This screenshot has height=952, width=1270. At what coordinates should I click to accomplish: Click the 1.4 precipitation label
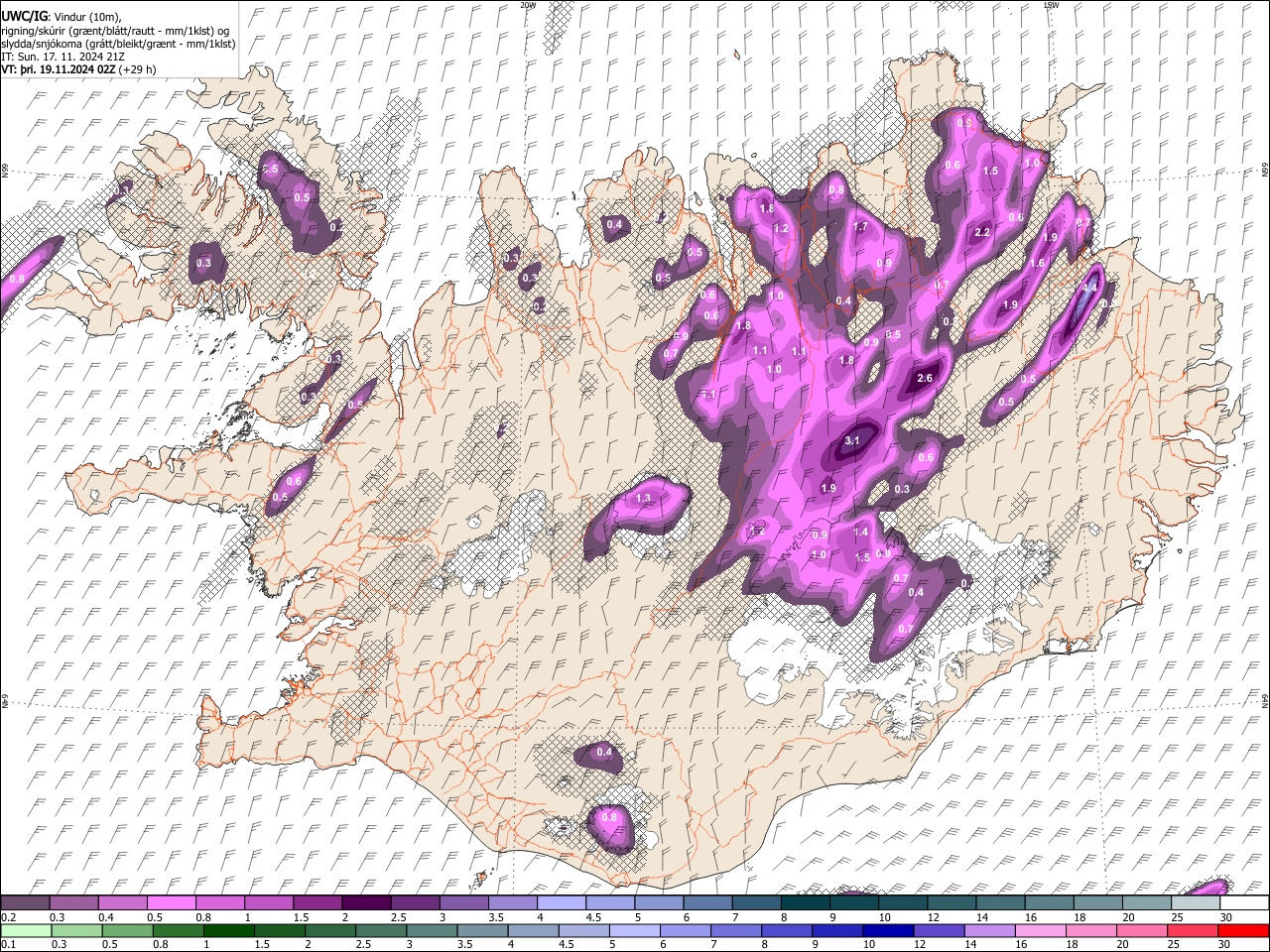click(861, 533)
